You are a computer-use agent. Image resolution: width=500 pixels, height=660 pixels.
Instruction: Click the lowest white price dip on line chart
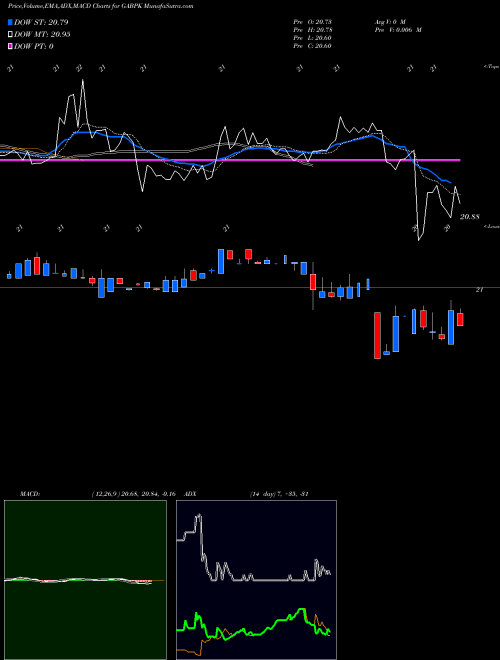tap(419, 240)
